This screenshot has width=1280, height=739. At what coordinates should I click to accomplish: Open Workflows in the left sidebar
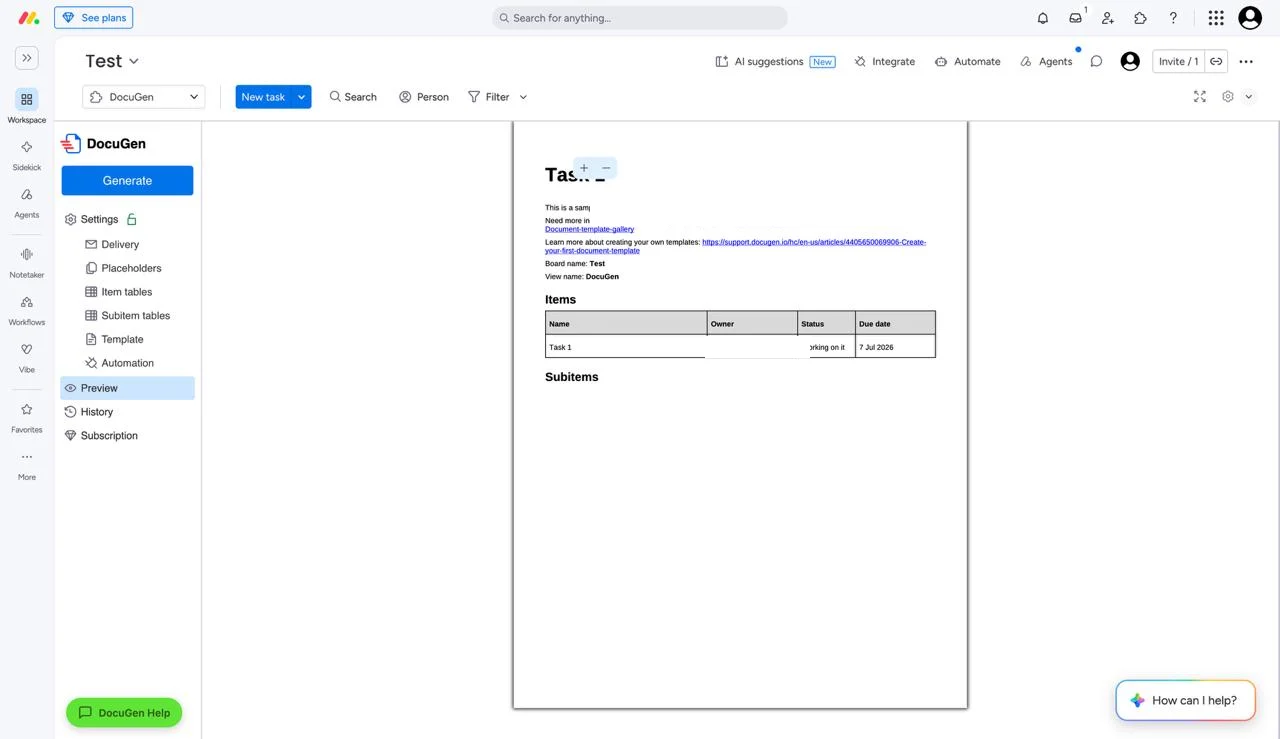[x=27, y=309]
